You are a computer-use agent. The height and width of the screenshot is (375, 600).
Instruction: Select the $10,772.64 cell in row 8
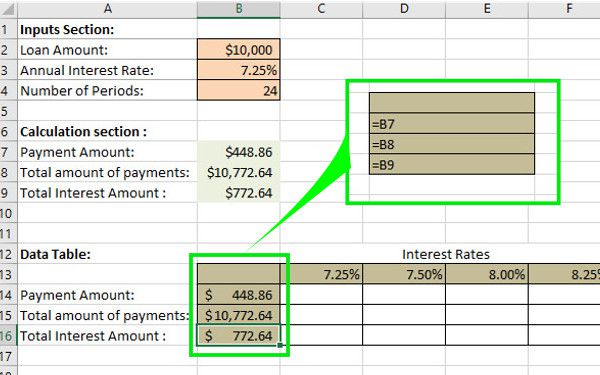coord(239,172)
